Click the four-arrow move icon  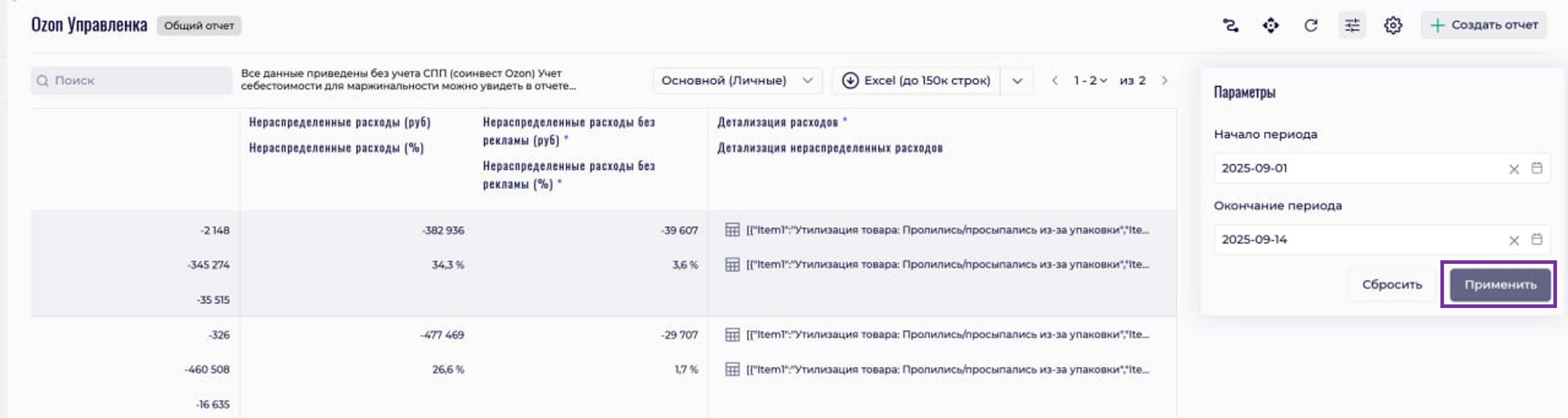pyautogui.click(x=1270, y=26)
